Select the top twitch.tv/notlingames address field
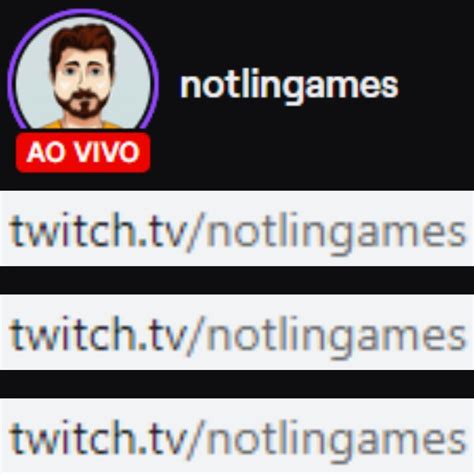Screen dimensions: 474x474 pos(237,228)
